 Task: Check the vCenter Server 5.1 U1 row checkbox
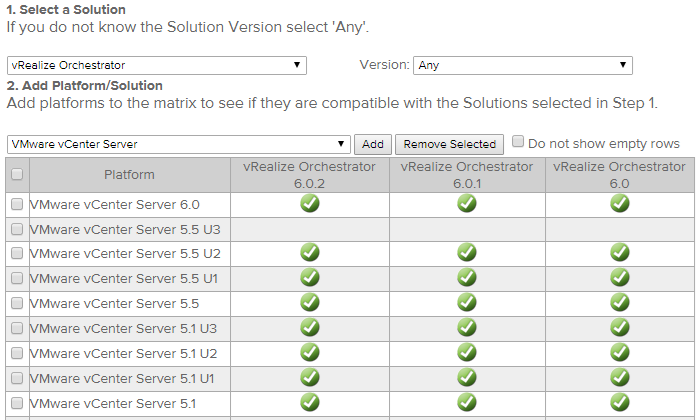click(x=17, y=378)
